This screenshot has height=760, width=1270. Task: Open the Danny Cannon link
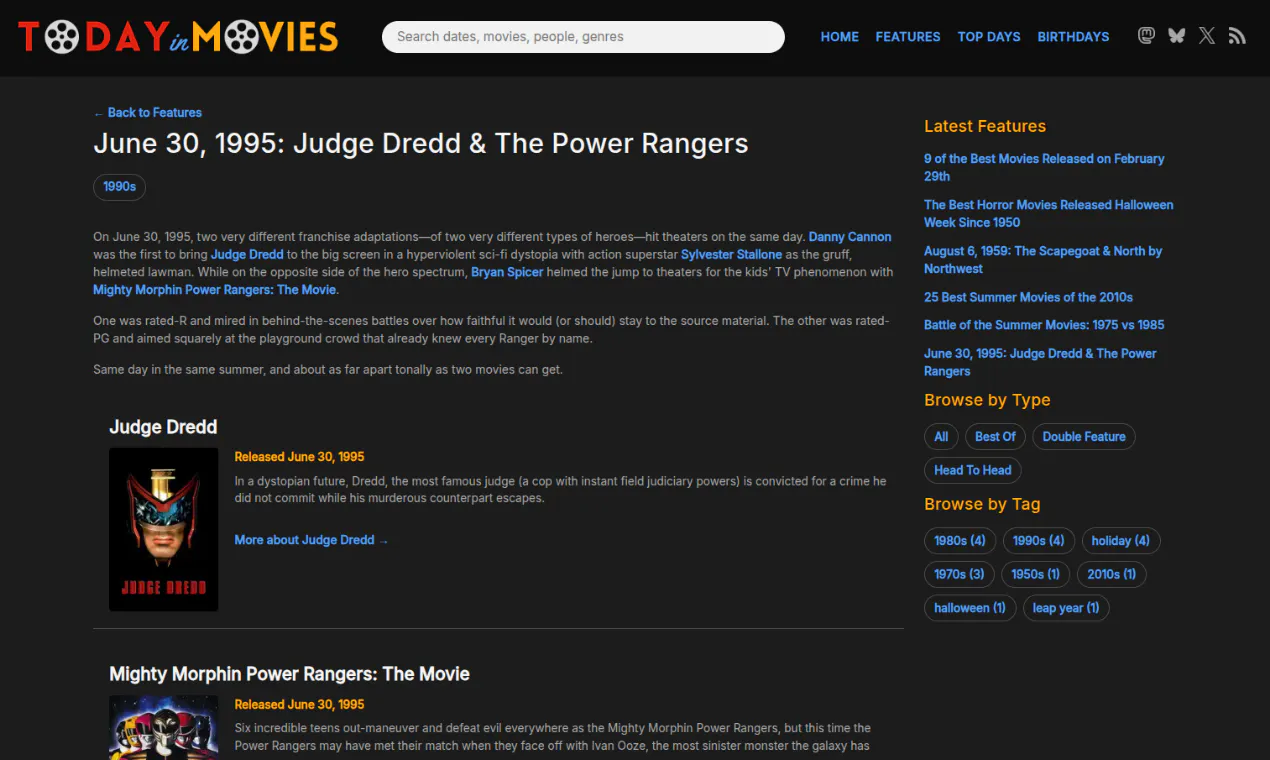point(850,237)
